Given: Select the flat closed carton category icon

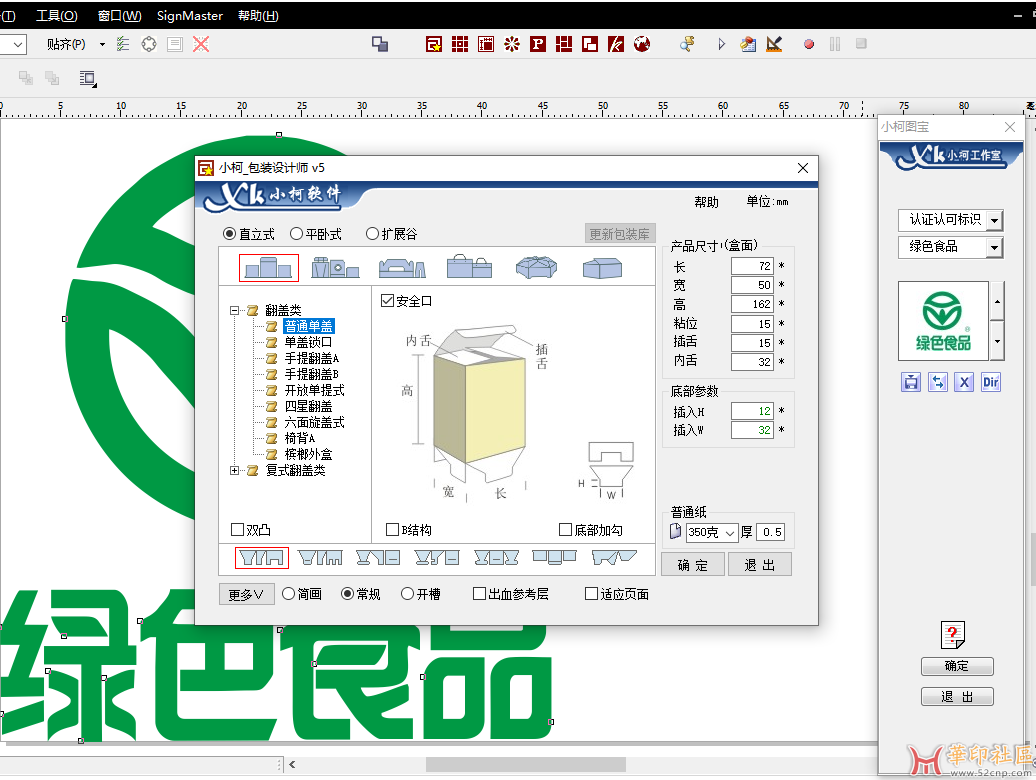Looking at the screenshot, I should click(x=603, y=268).
